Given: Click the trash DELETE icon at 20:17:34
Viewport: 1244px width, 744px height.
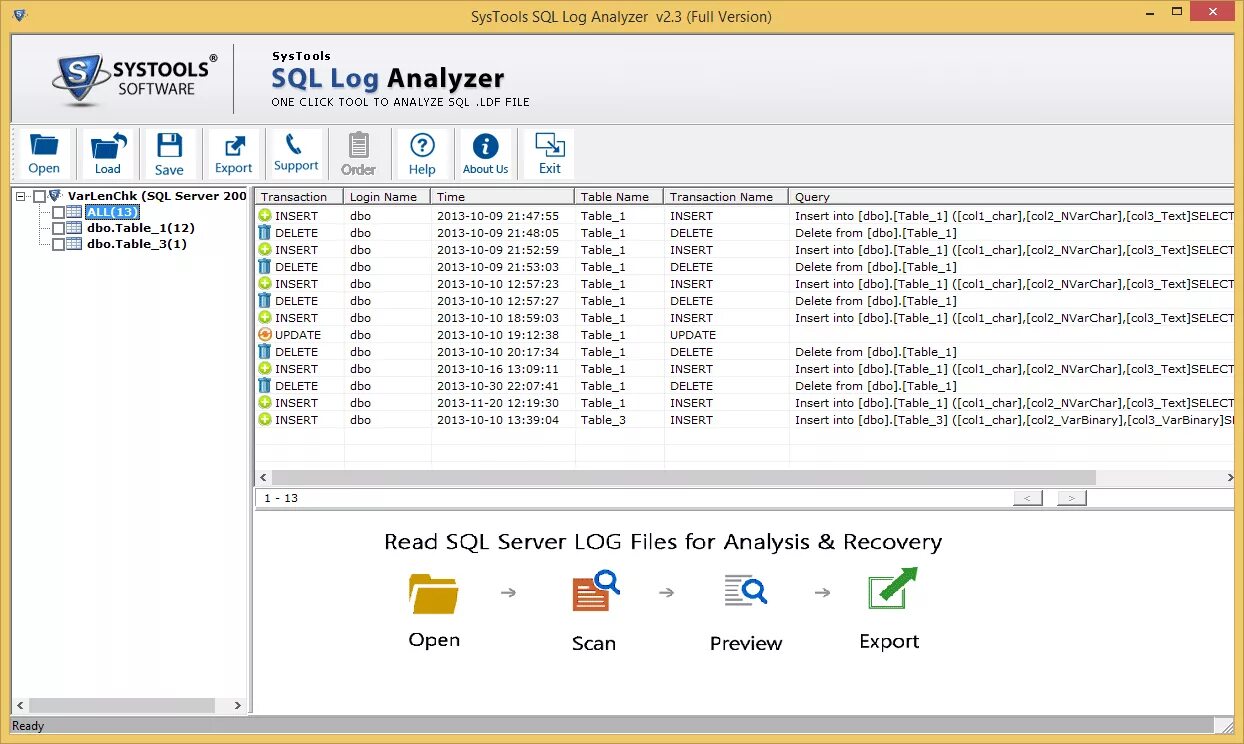Looking at the screenshot, I should [265, 352].
